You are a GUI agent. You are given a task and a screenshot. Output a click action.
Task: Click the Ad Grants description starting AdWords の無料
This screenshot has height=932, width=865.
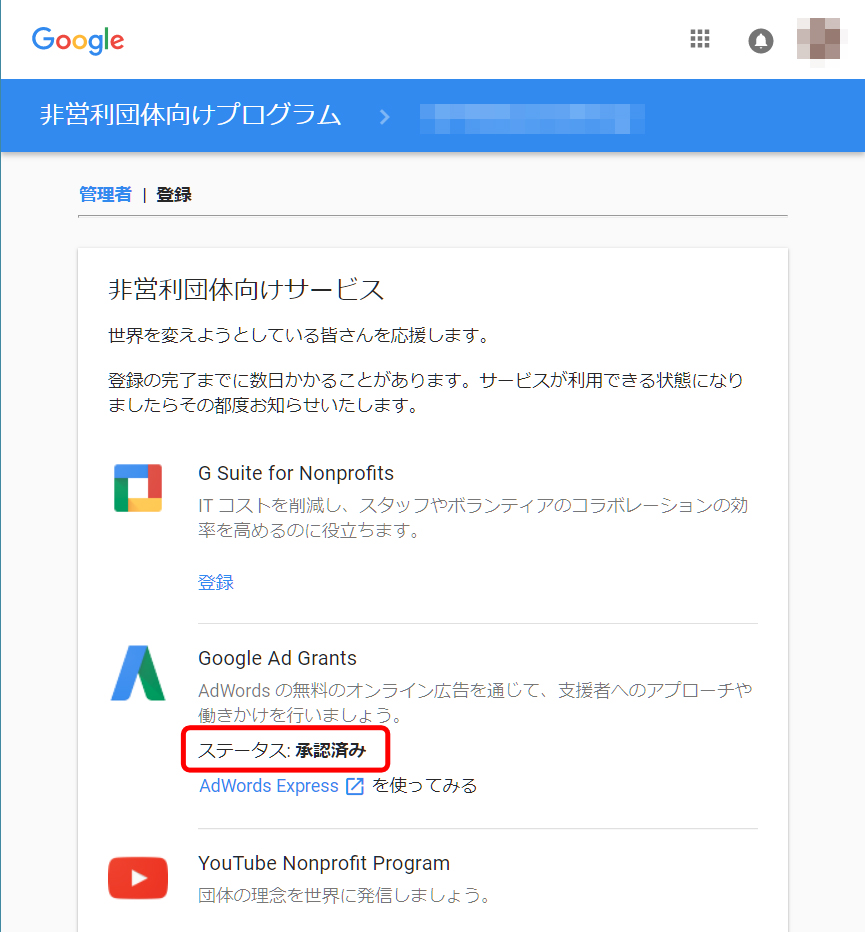coord(476,703)
